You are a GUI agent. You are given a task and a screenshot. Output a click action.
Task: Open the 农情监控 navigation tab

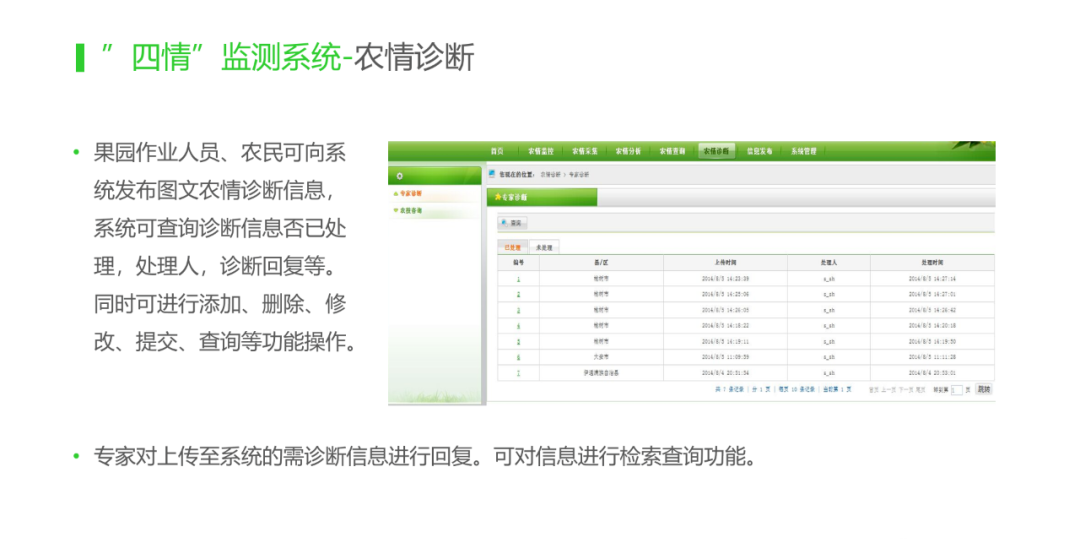click(x=541, y=151)
